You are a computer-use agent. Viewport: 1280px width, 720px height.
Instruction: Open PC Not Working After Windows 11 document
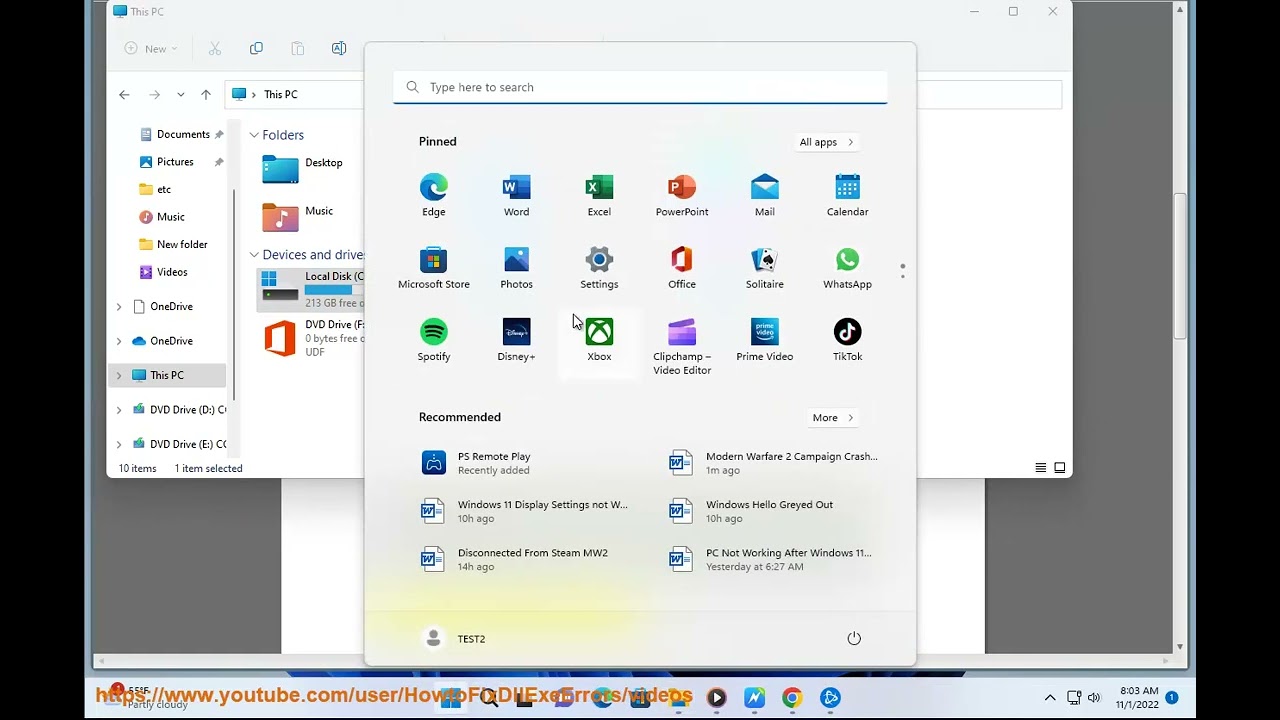[x=775, y=559]
